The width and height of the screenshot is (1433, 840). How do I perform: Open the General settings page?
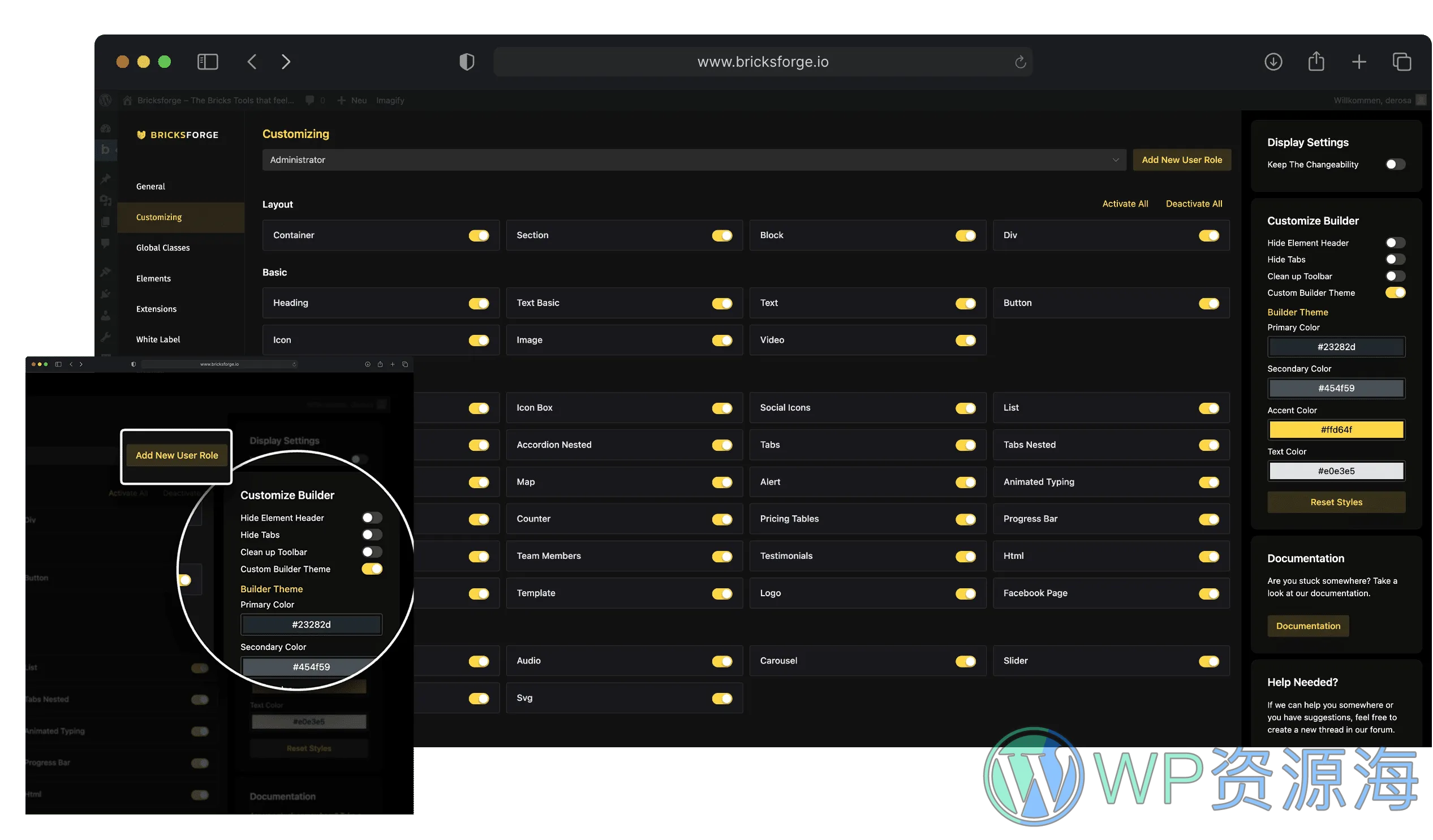150,187
